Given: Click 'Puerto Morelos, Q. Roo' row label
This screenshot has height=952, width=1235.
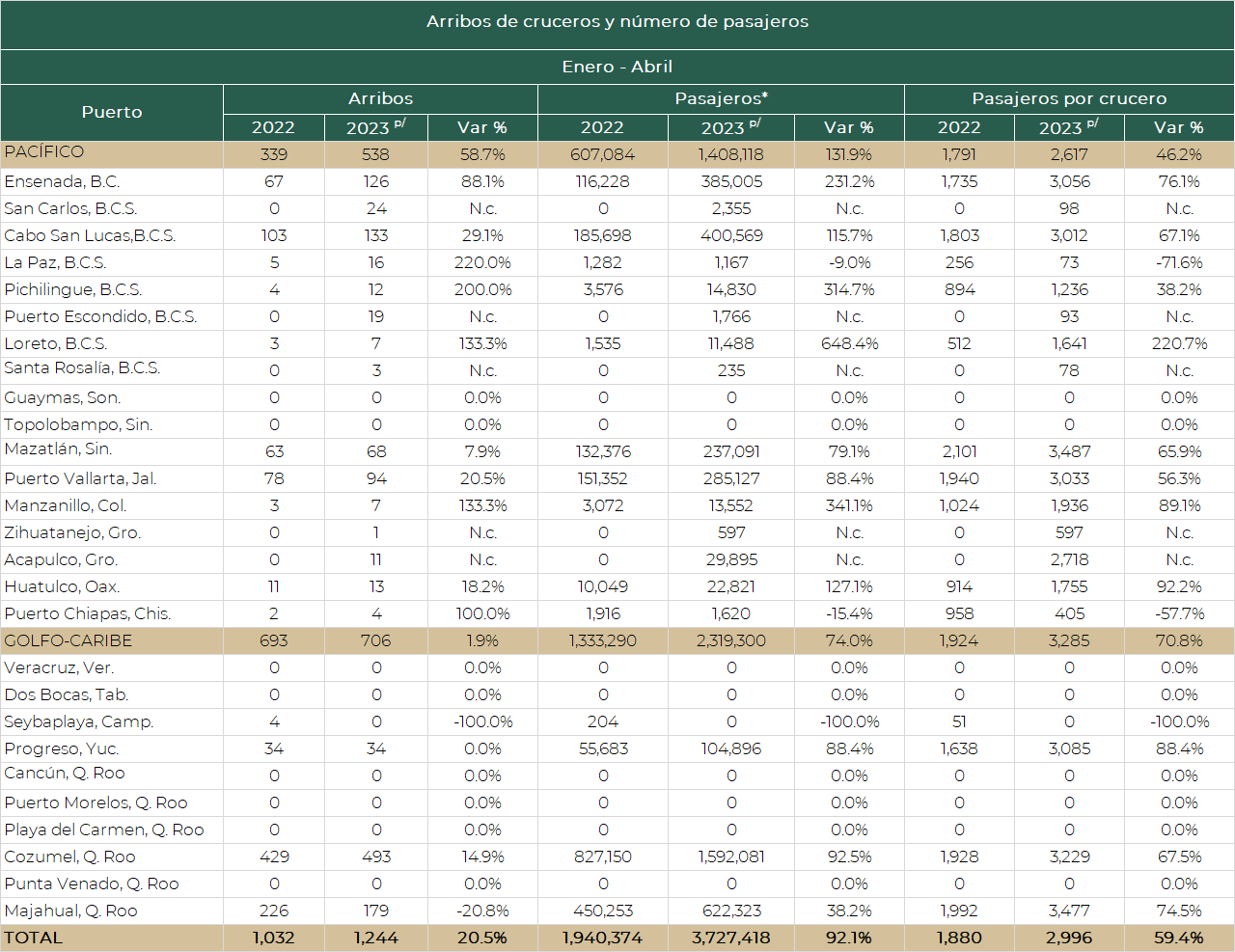Looking at the screenshot, I should [96, 802].
